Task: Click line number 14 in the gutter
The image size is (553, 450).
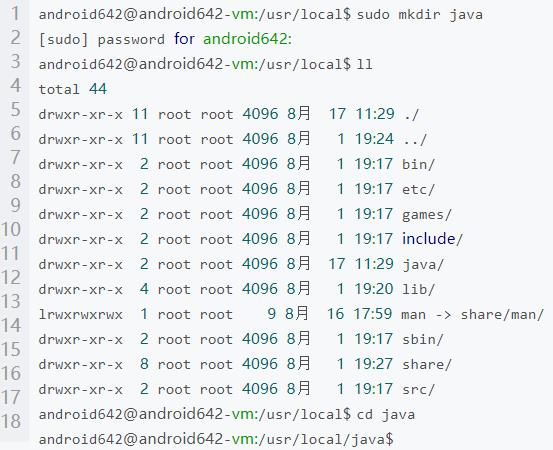Action: (x=11, y=325)
